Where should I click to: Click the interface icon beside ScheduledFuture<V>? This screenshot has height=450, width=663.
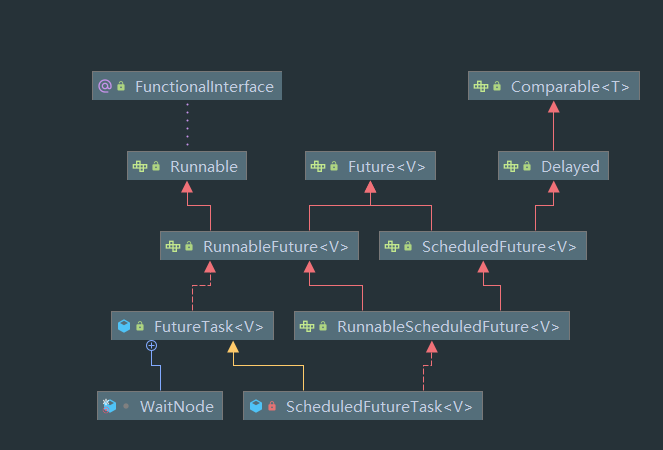pyautogui.click(x=391, y=246)
